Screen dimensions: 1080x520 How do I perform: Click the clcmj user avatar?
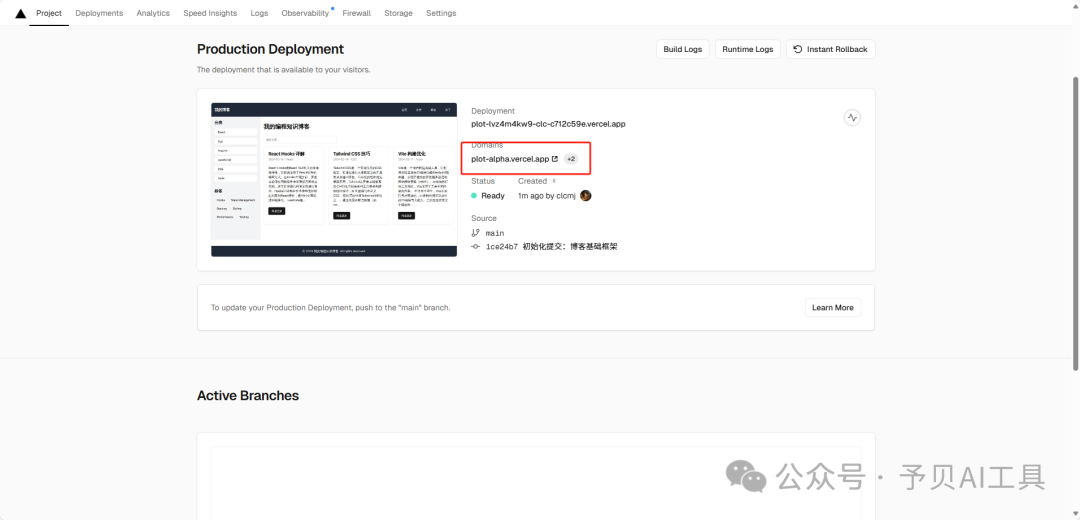[585, 196]
